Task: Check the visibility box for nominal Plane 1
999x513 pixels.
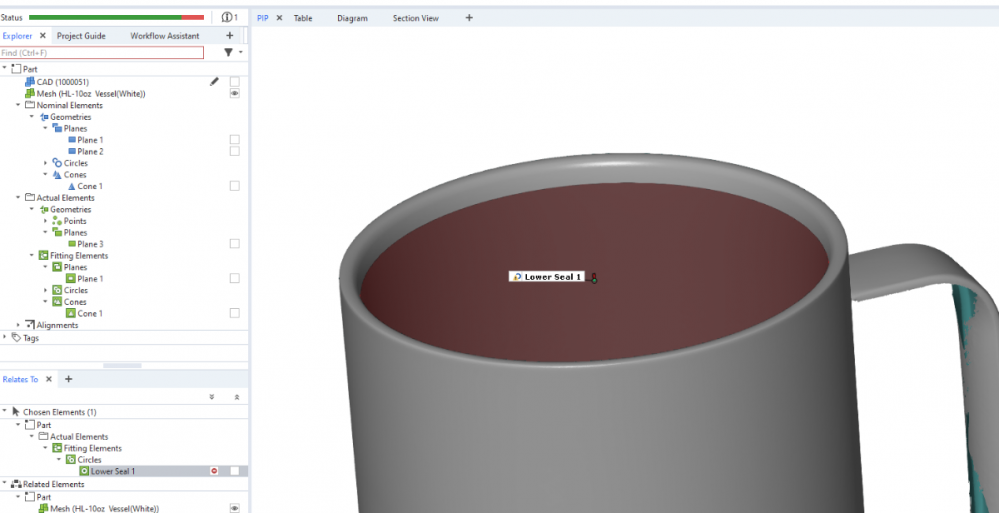Action: [x=234, y=140]
